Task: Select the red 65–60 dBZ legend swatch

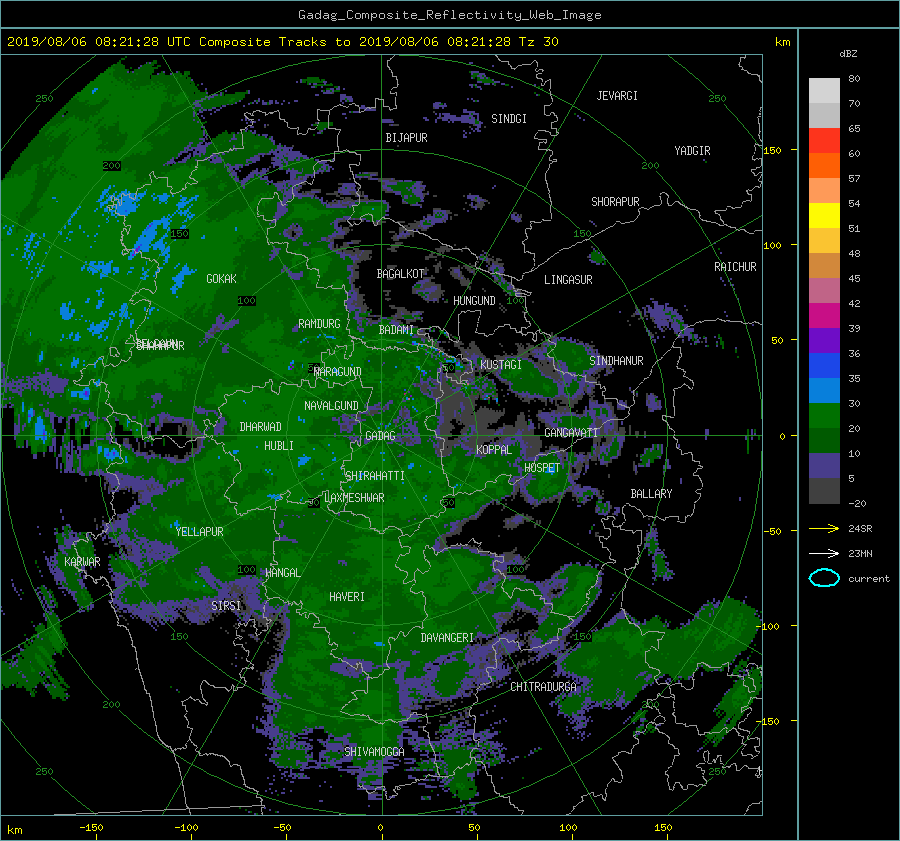Action: coord(824,140)
